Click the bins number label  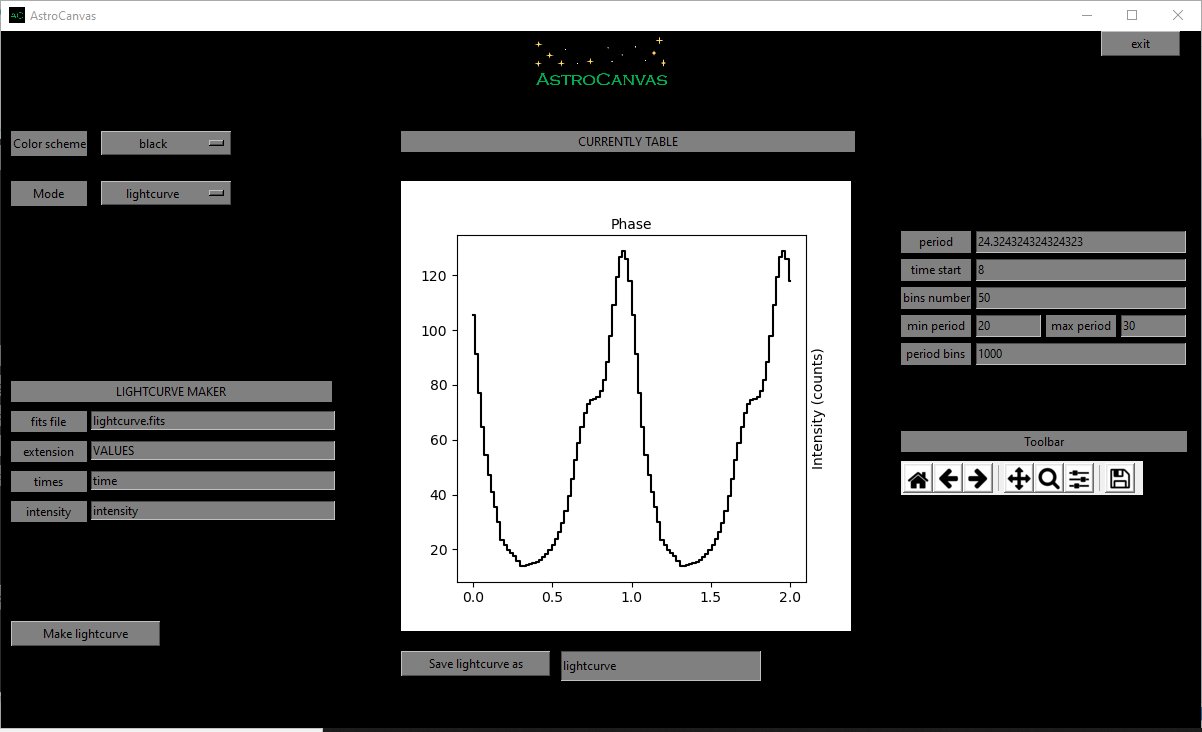click(936, 297)
